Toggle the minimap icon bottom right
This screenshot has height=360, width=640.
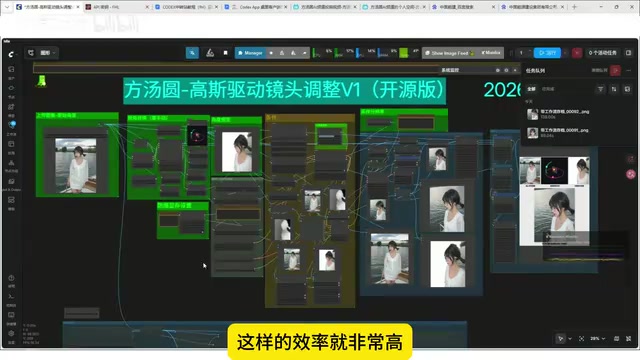point(616,339)
